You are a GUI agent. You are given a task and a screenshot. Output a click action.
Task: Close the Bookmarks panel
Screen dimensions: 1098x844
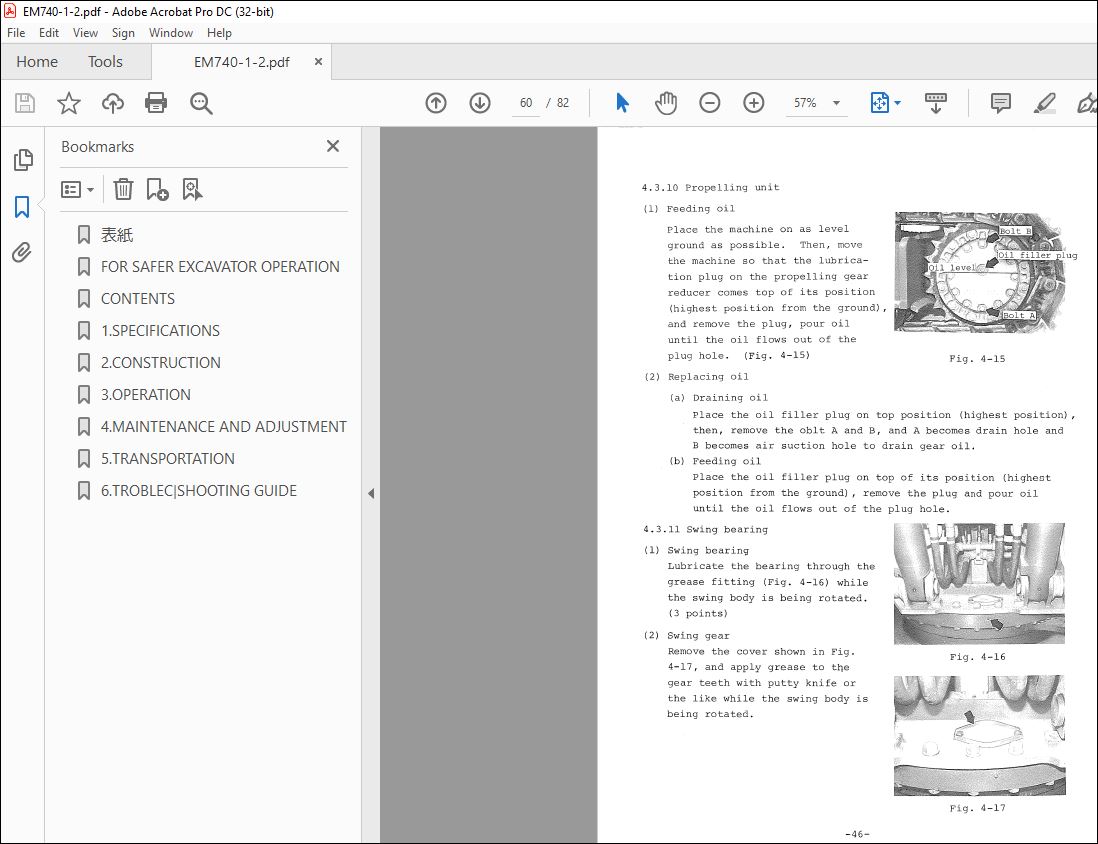pyautogui.click(x=333, y=146)
